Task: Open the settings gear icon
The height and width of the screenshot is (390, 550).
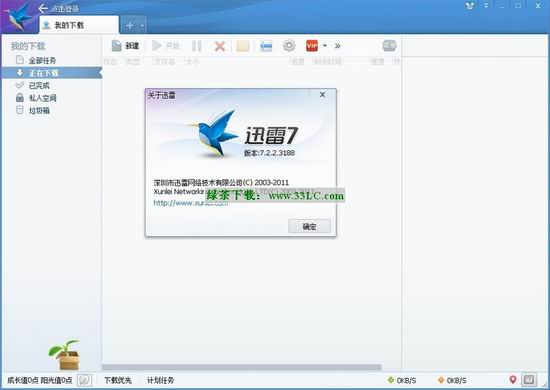Action: (289, 46)
